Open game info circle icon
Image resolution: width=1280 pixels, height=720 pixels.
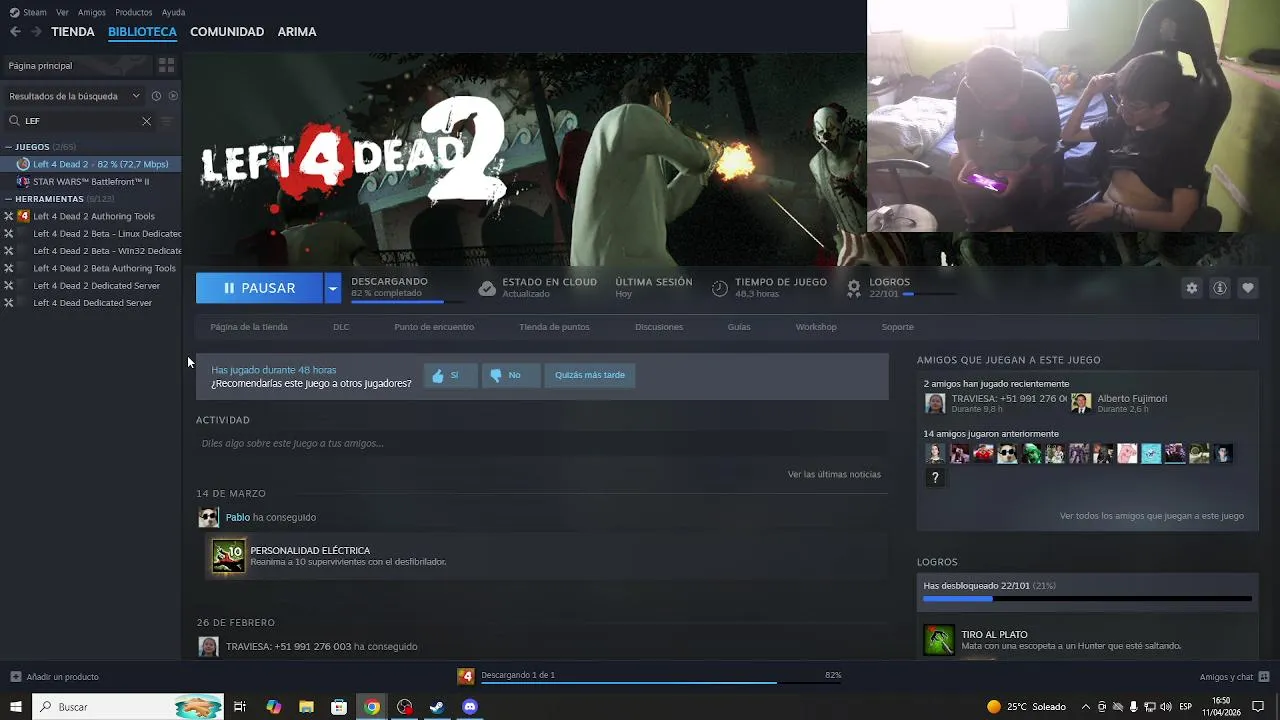pos(1219,288)
